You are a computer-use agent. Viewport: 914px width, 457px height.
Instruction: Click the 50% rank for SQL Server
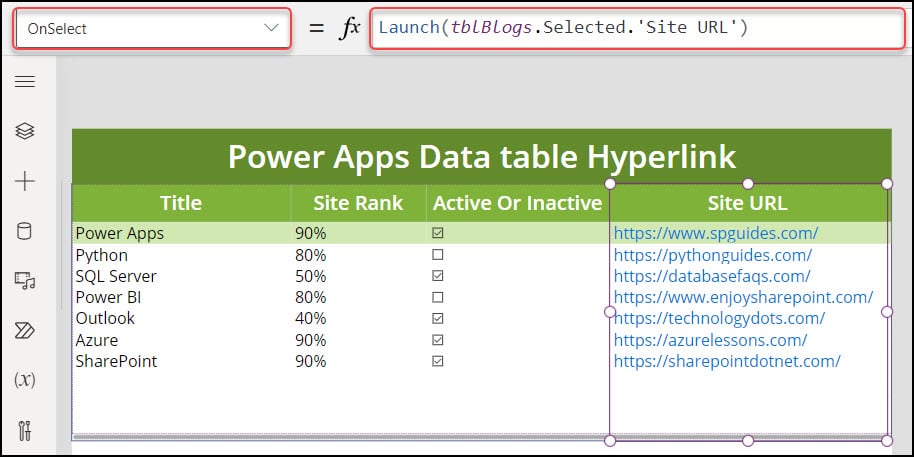tap(311, 276)
